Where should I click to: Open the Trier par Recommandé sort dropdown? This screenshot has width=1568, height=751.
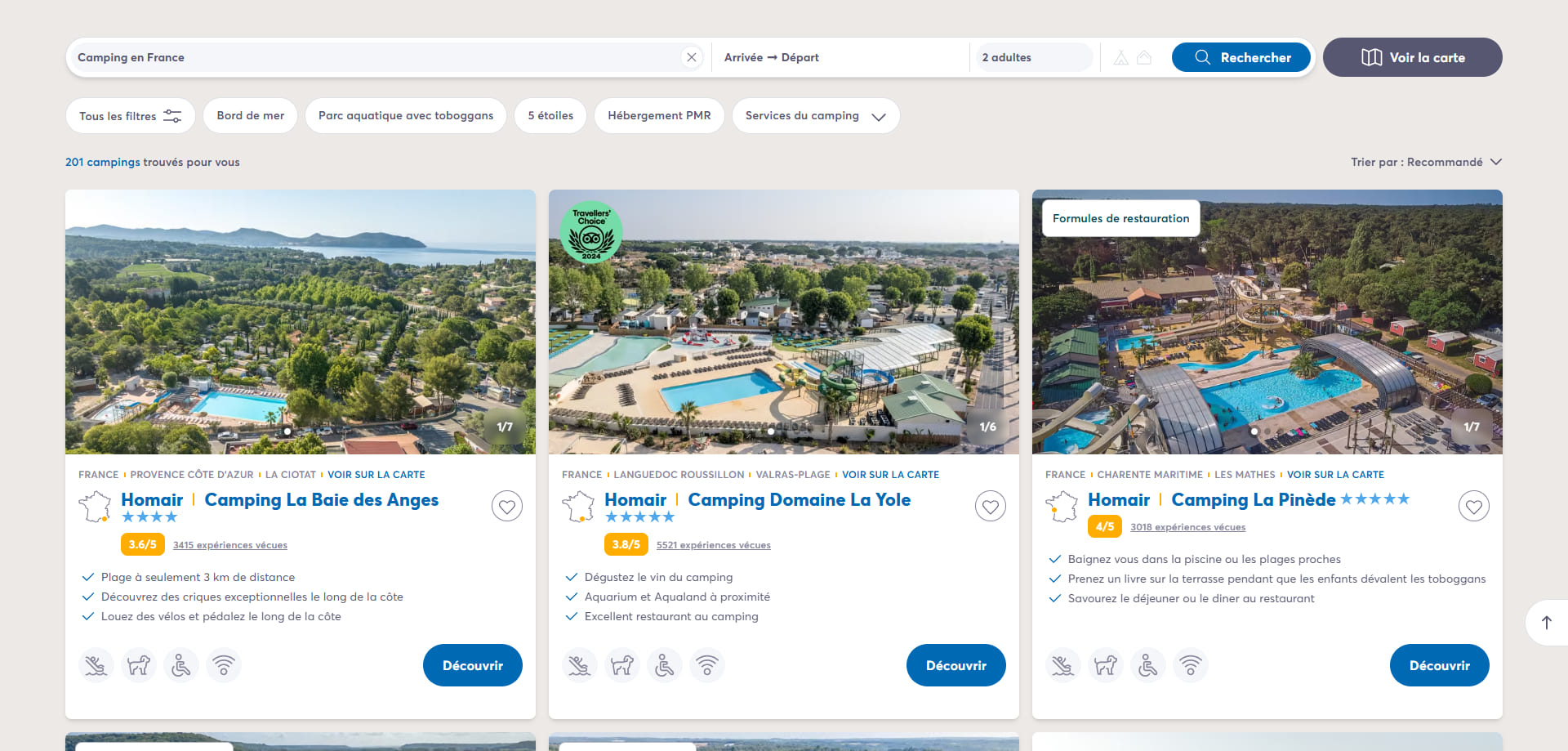tap(1426, 162)
